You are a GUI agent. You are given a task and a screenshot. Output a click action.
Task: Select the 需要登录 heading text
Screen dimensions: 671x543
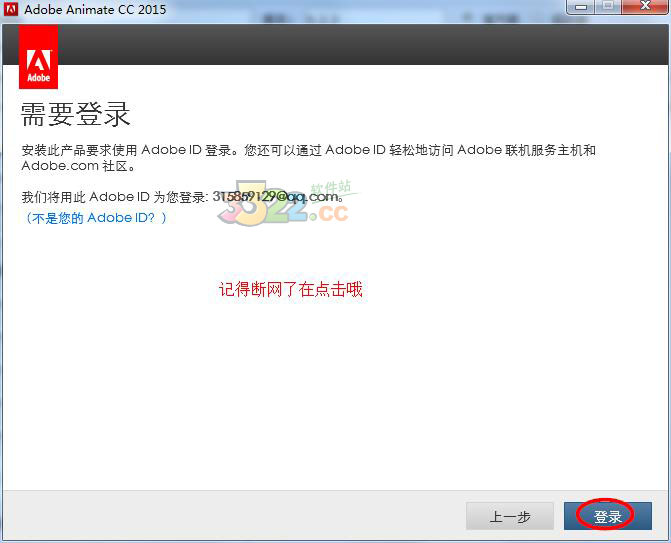point(75,114)
